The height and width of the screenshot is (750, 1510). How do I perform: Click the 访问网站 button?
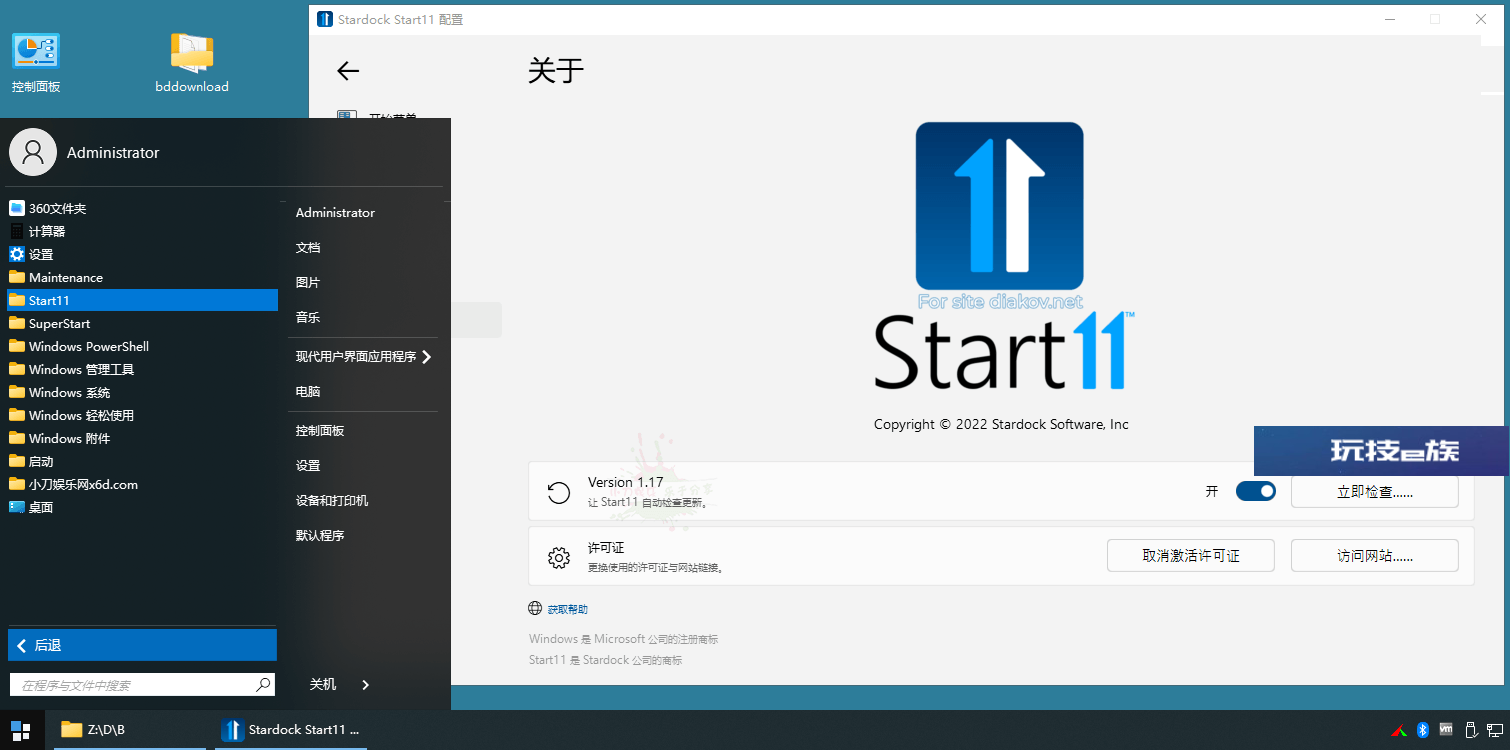[1375, 556]
